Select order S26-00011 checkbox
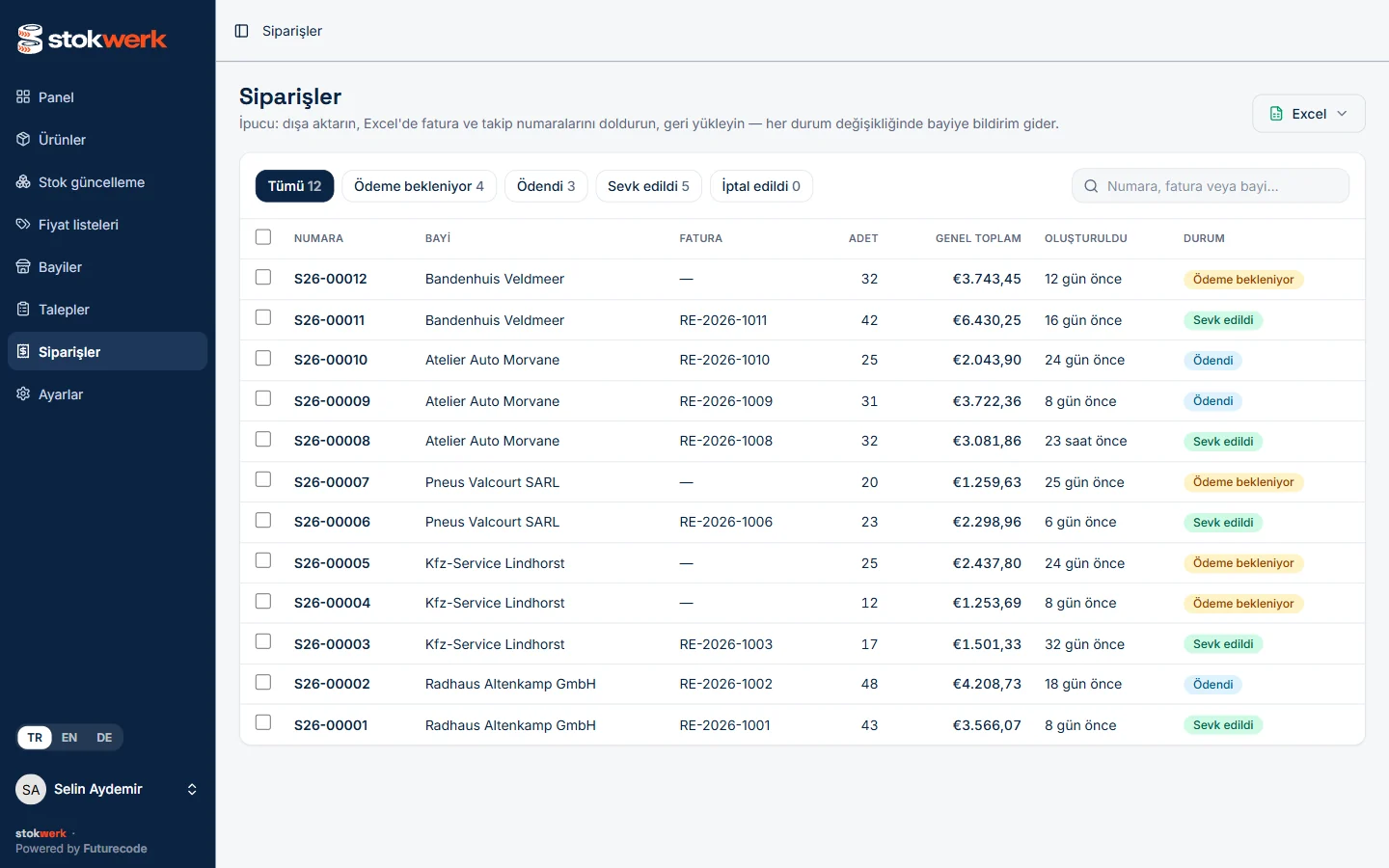The image size is (1389, 868). [263, 318]
